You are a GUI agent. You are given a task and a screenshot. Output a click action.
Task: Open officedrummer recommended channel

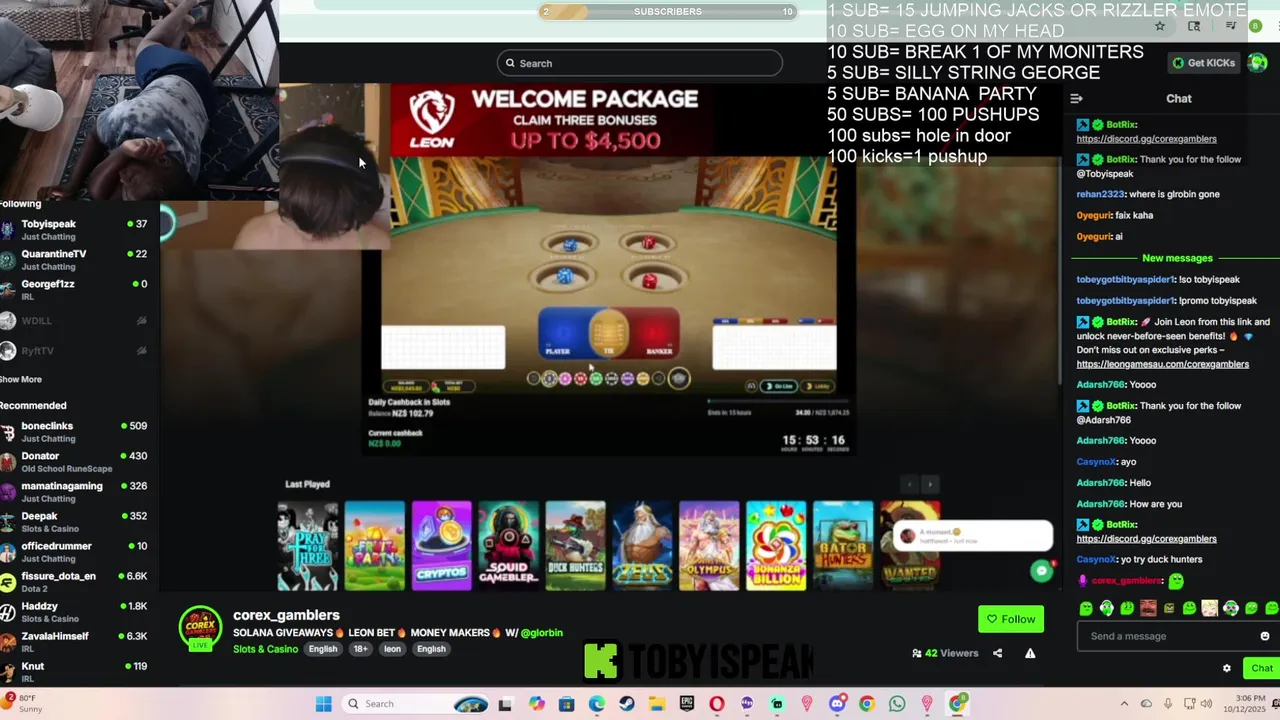(74, 551)
